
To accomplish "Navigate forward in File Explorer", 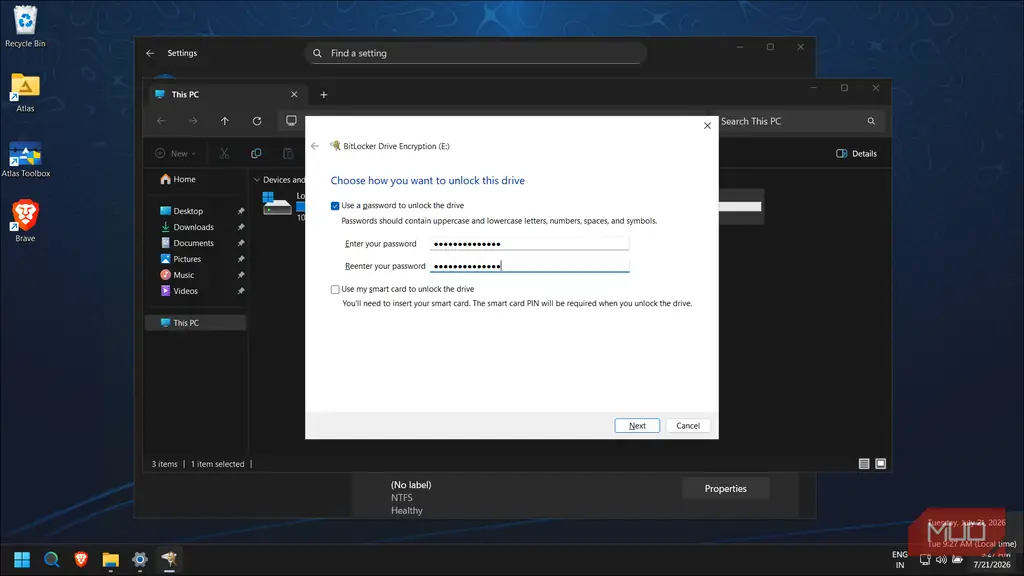I will tap(193, 121).
